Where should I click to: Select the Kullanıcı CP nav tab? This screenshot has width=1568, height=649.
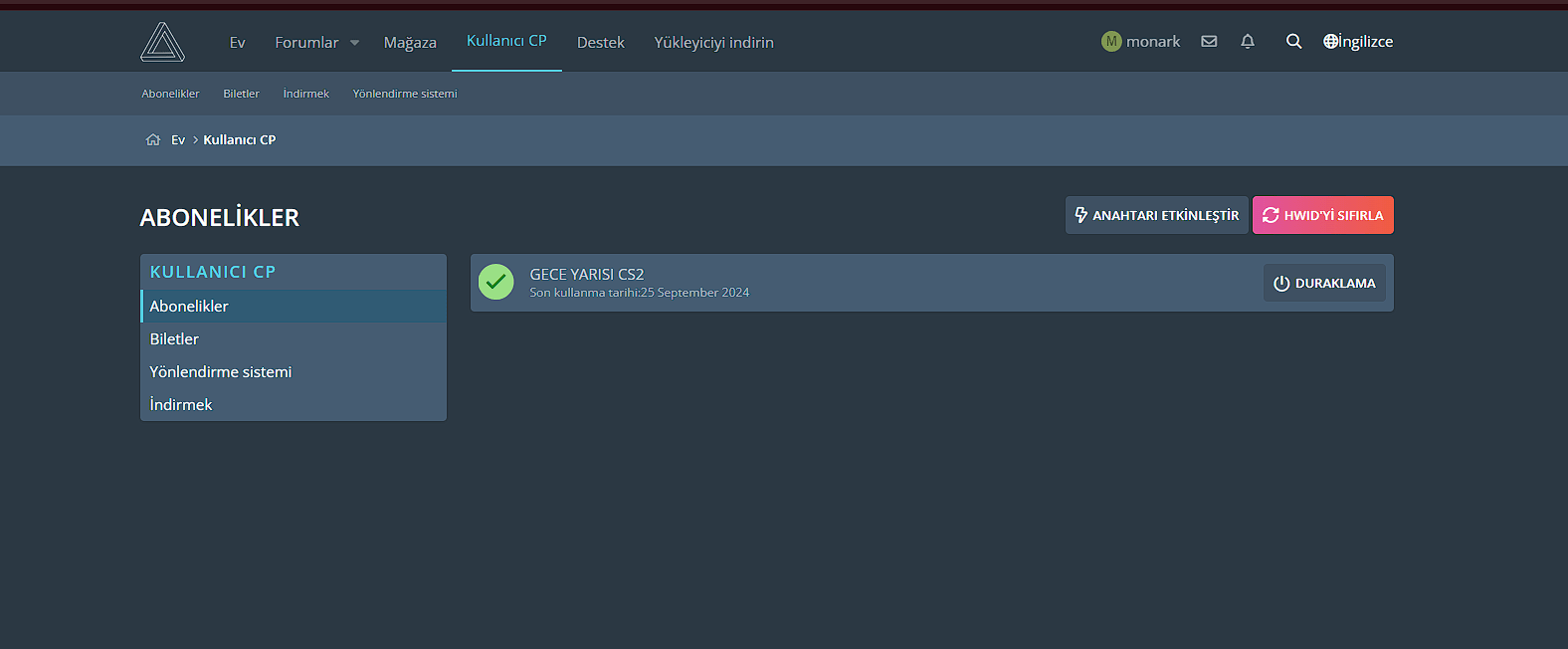pos(506,41)
